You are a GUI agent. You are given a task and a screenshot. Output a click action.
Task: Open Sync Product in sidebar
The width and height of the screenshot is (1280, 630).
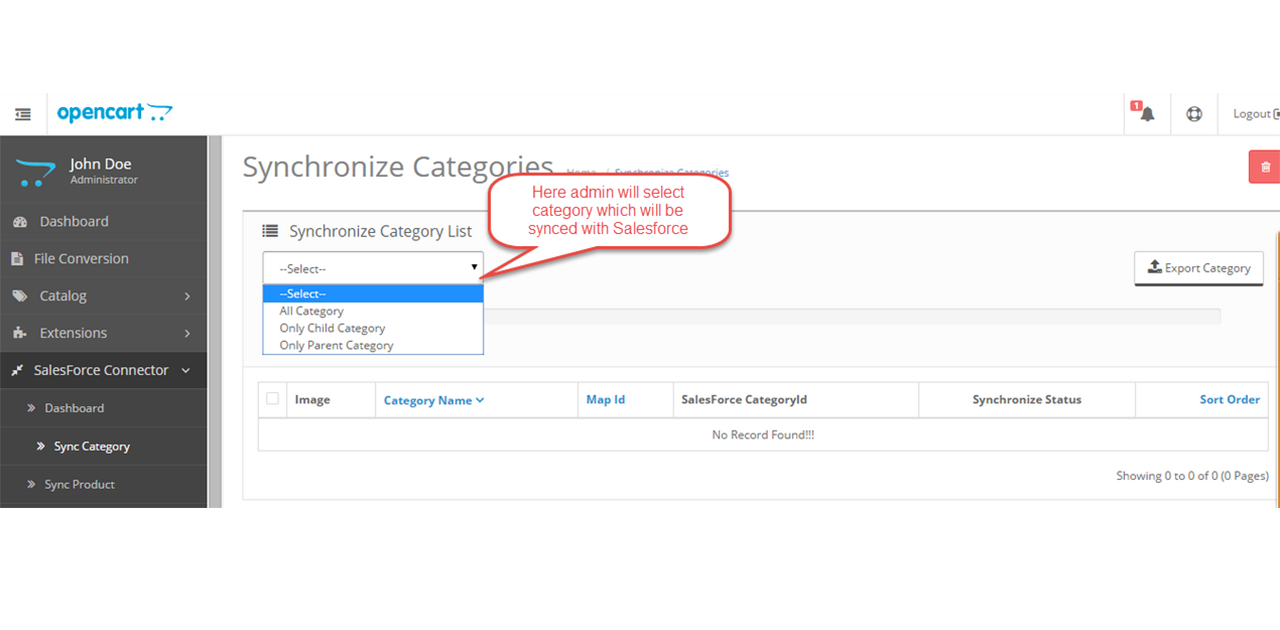79,484
